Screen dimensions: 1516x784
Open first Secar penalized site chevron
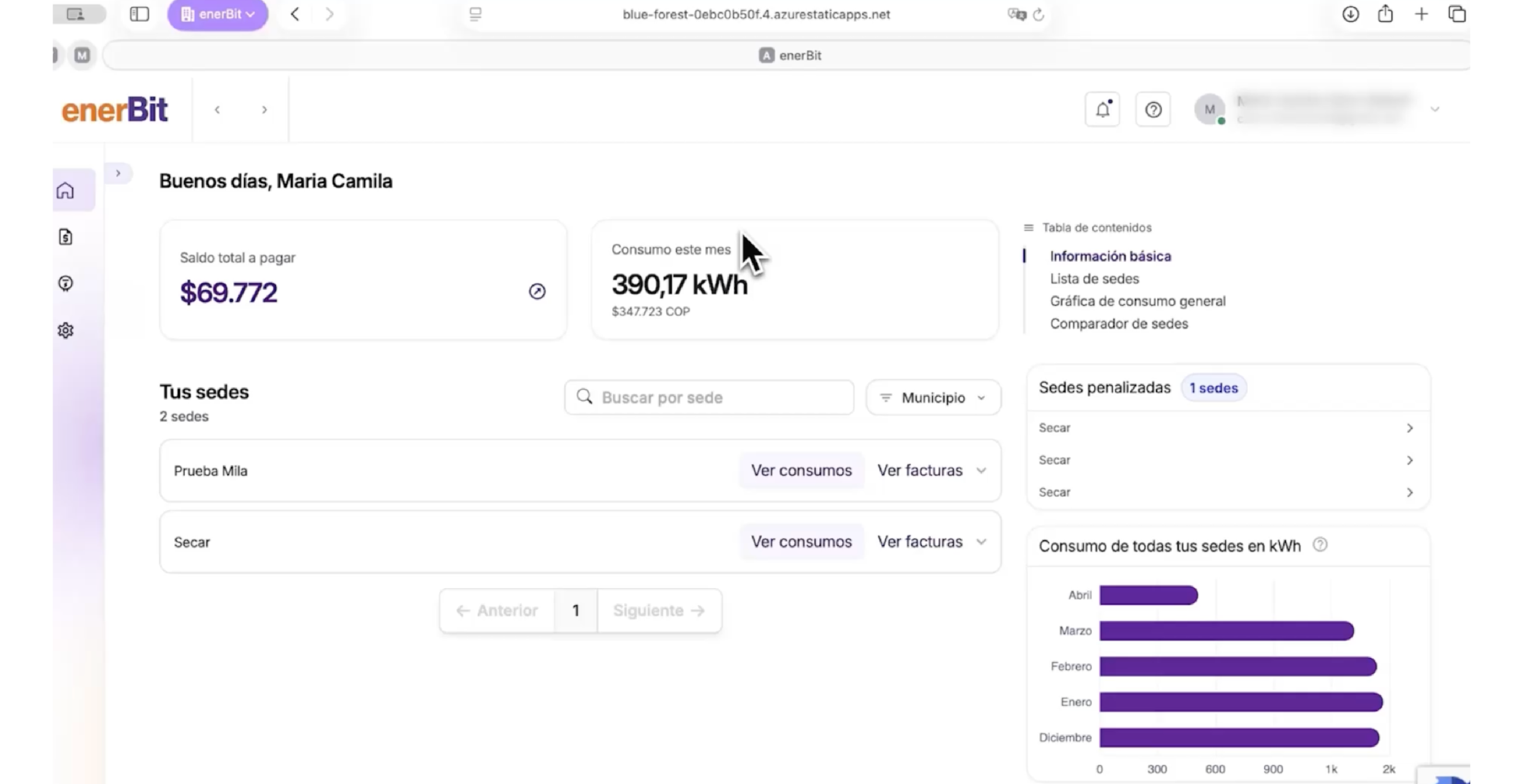click(x=1410, y=428)
